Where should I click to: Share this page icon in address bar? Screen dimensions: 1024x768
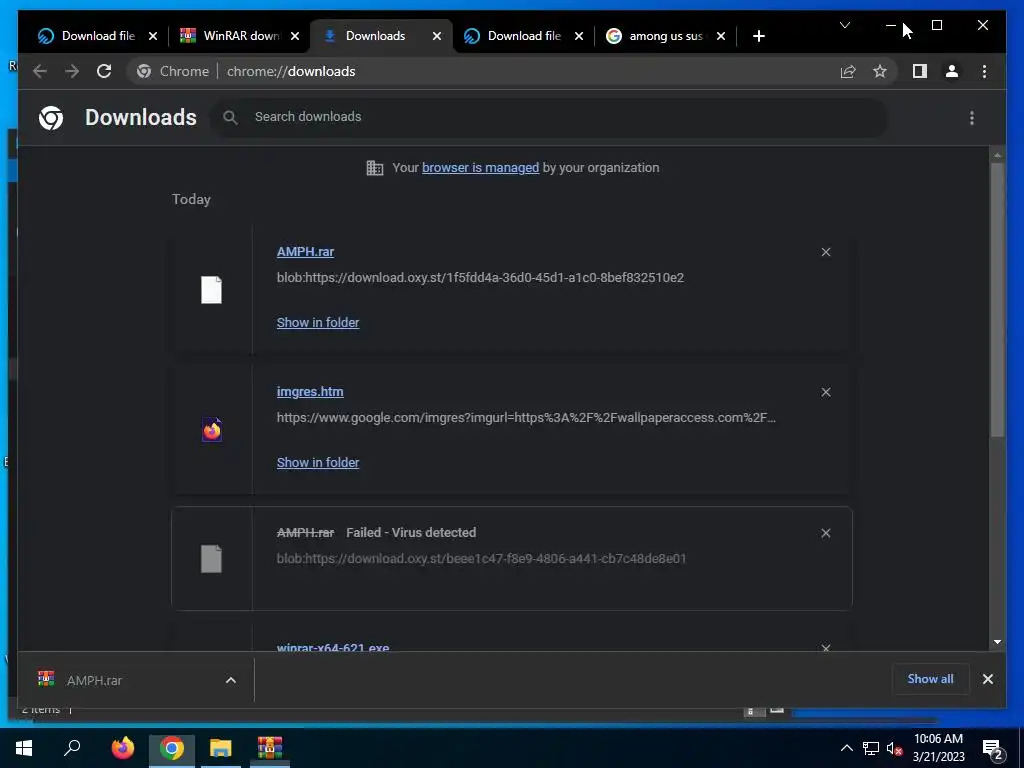(848, 71)
